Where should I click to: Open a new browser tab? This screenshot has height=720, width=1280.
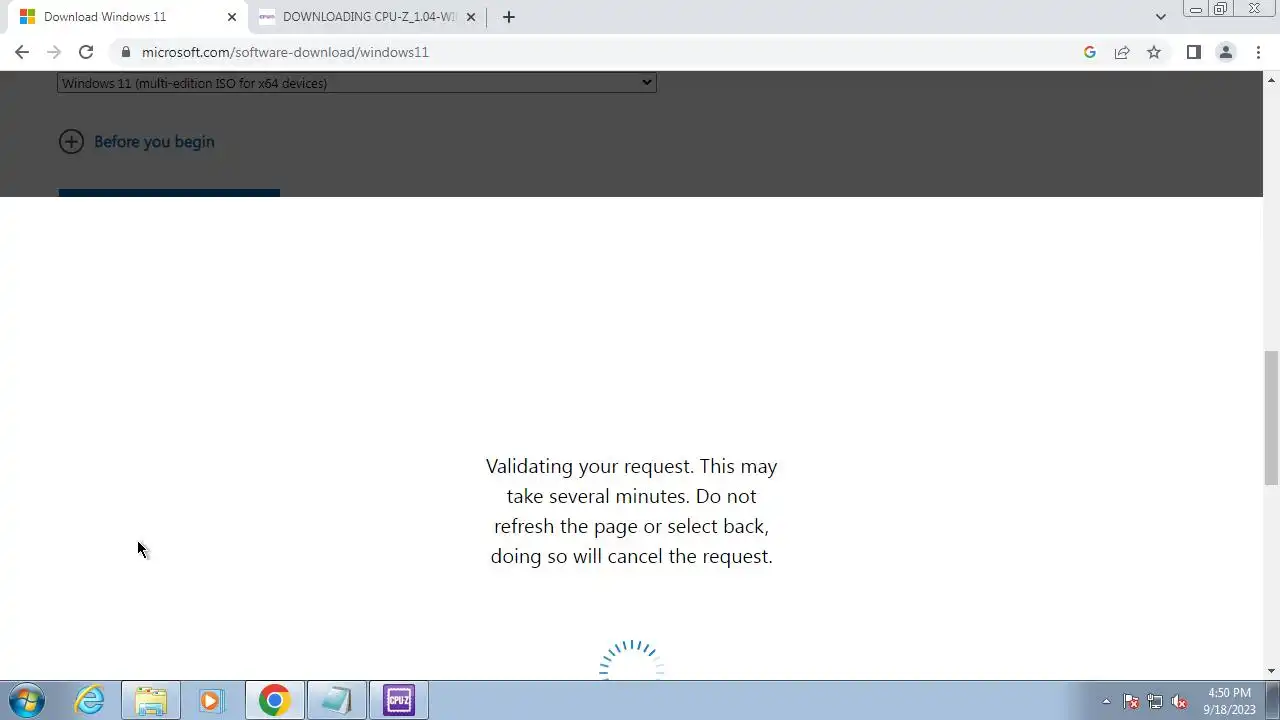508,17
